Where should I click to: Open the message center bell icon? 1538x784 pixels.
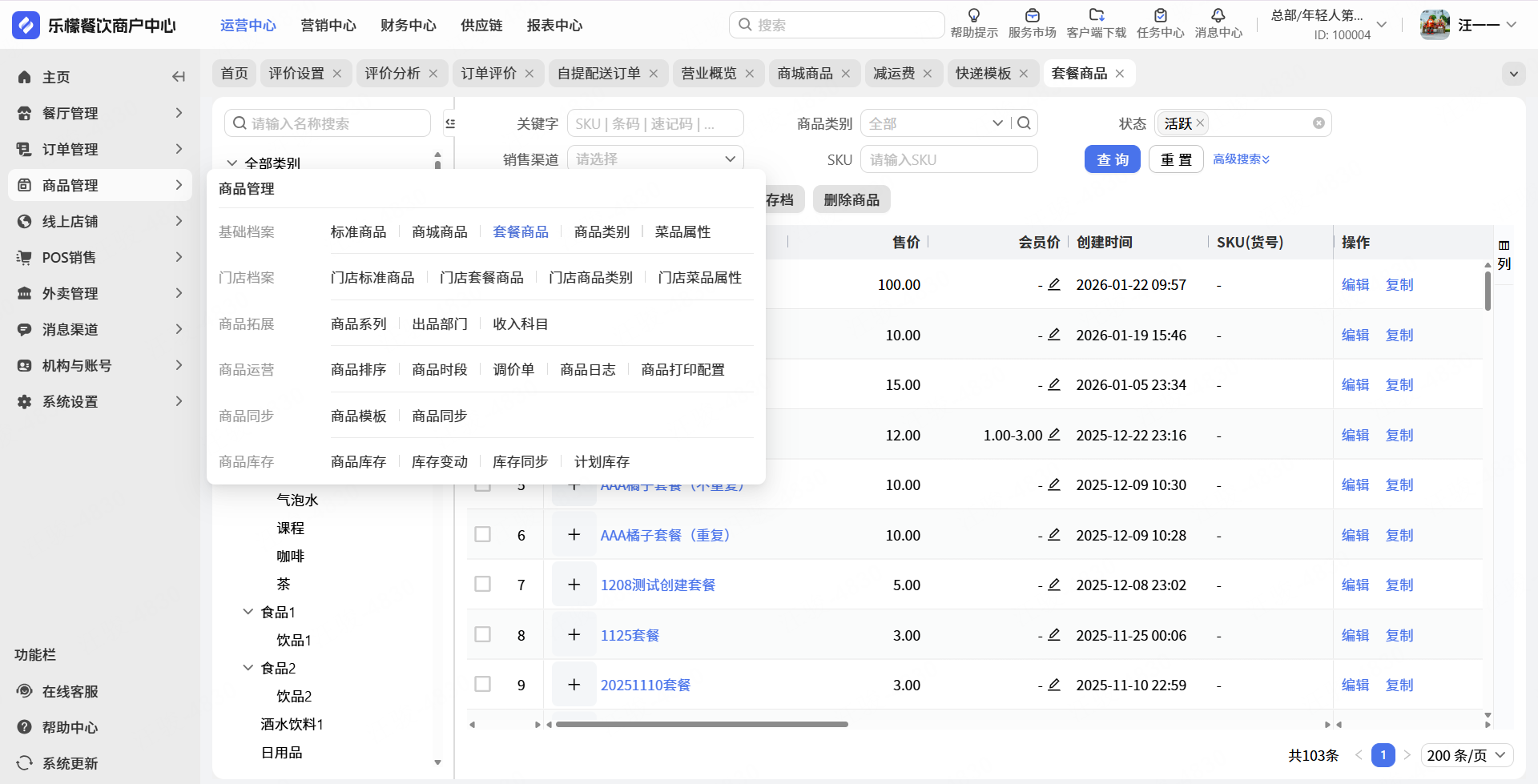1218,15
